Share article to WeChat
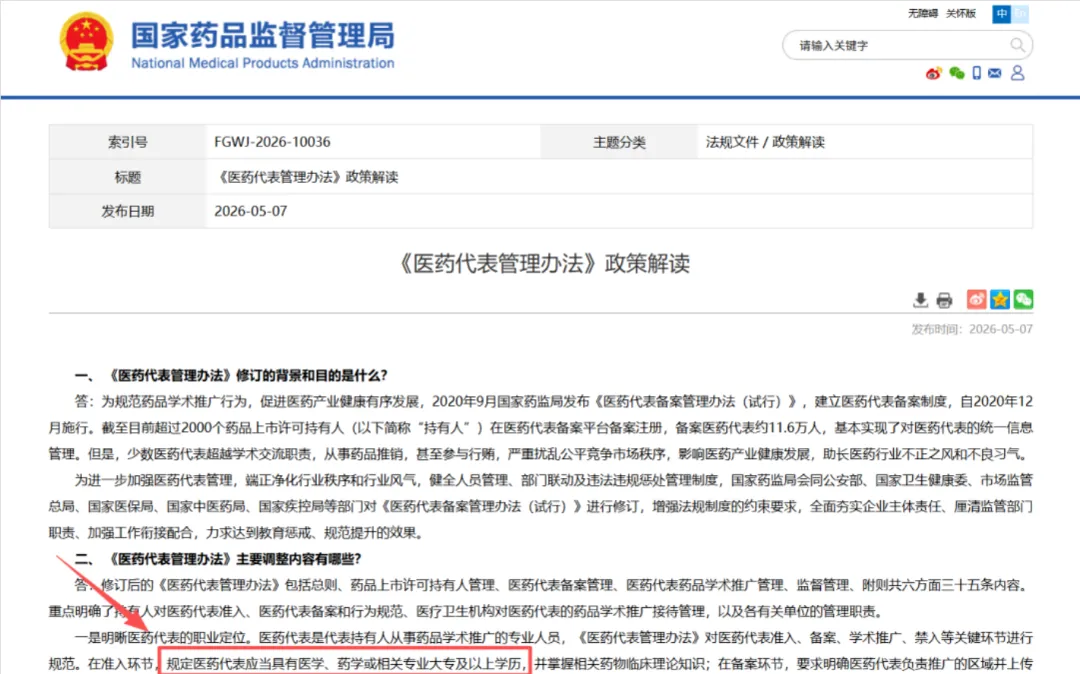 pyautogui.click(x=1024, y=299)
